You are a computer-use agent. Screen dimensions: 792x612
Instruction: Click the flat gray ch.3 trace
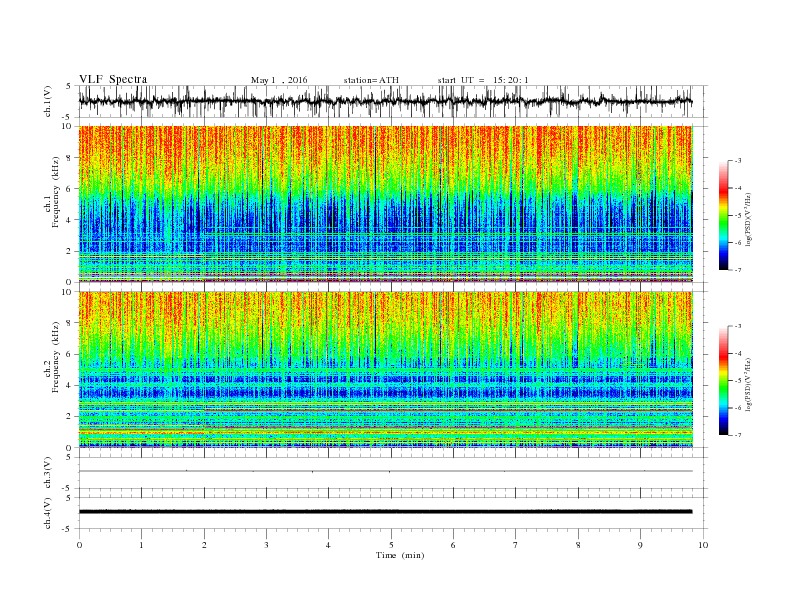[385, 471]
